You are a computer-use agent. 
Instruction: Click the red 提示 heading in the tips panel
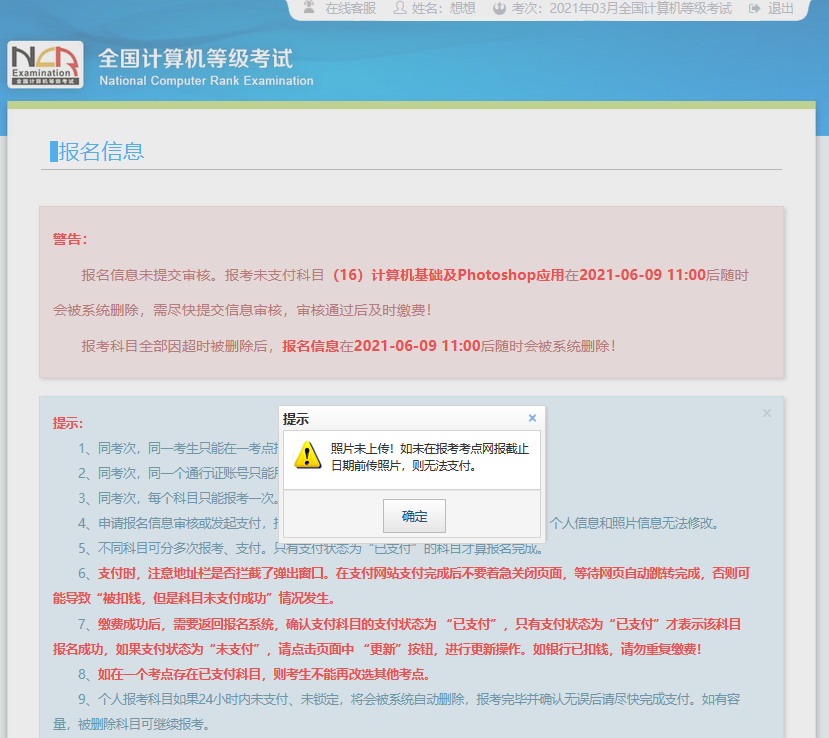click(x=68, y=423)
